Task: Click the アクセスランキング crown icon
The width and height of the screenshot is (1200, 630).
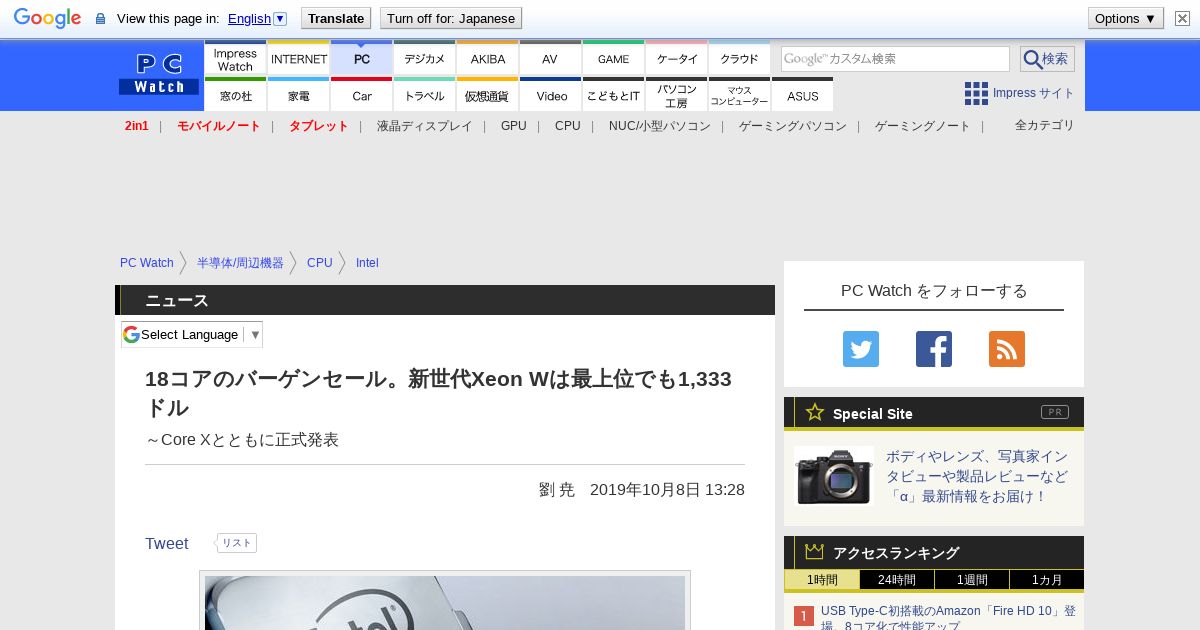Action: [815, 552]
